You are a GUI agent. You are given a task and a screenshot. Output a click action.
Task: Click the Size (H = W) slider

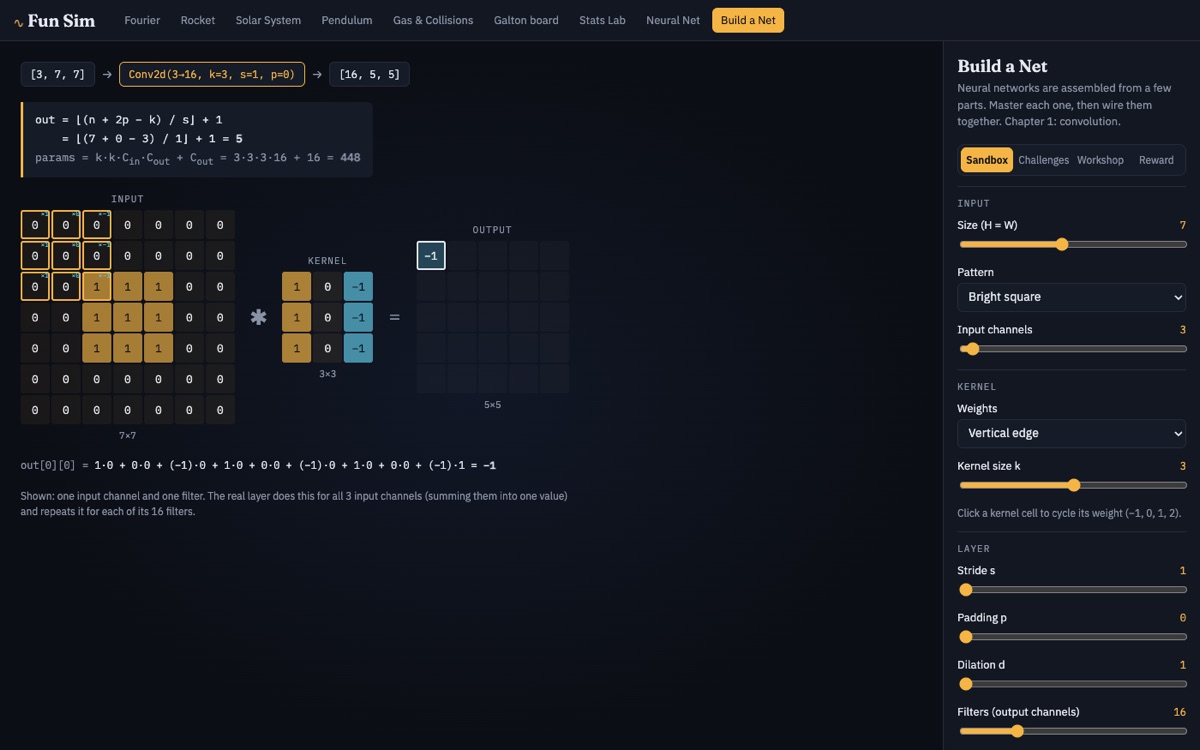[1072, 244]
